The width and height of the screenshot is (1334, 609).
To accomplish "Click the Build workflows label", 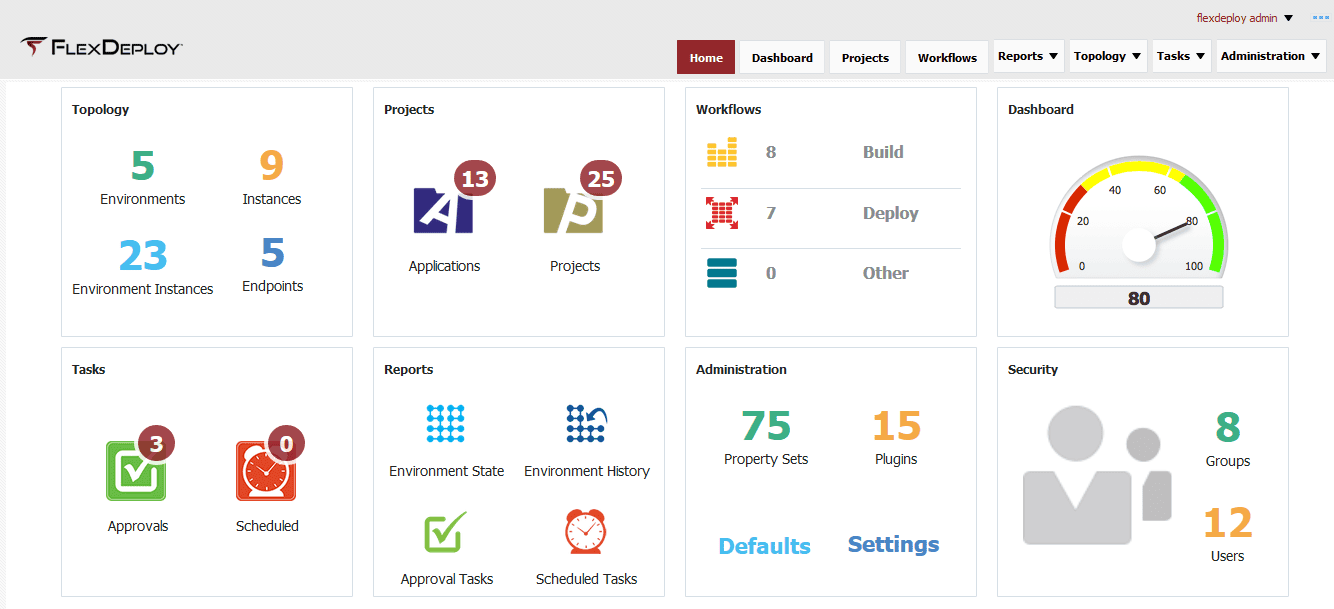I will click(883, 152).
